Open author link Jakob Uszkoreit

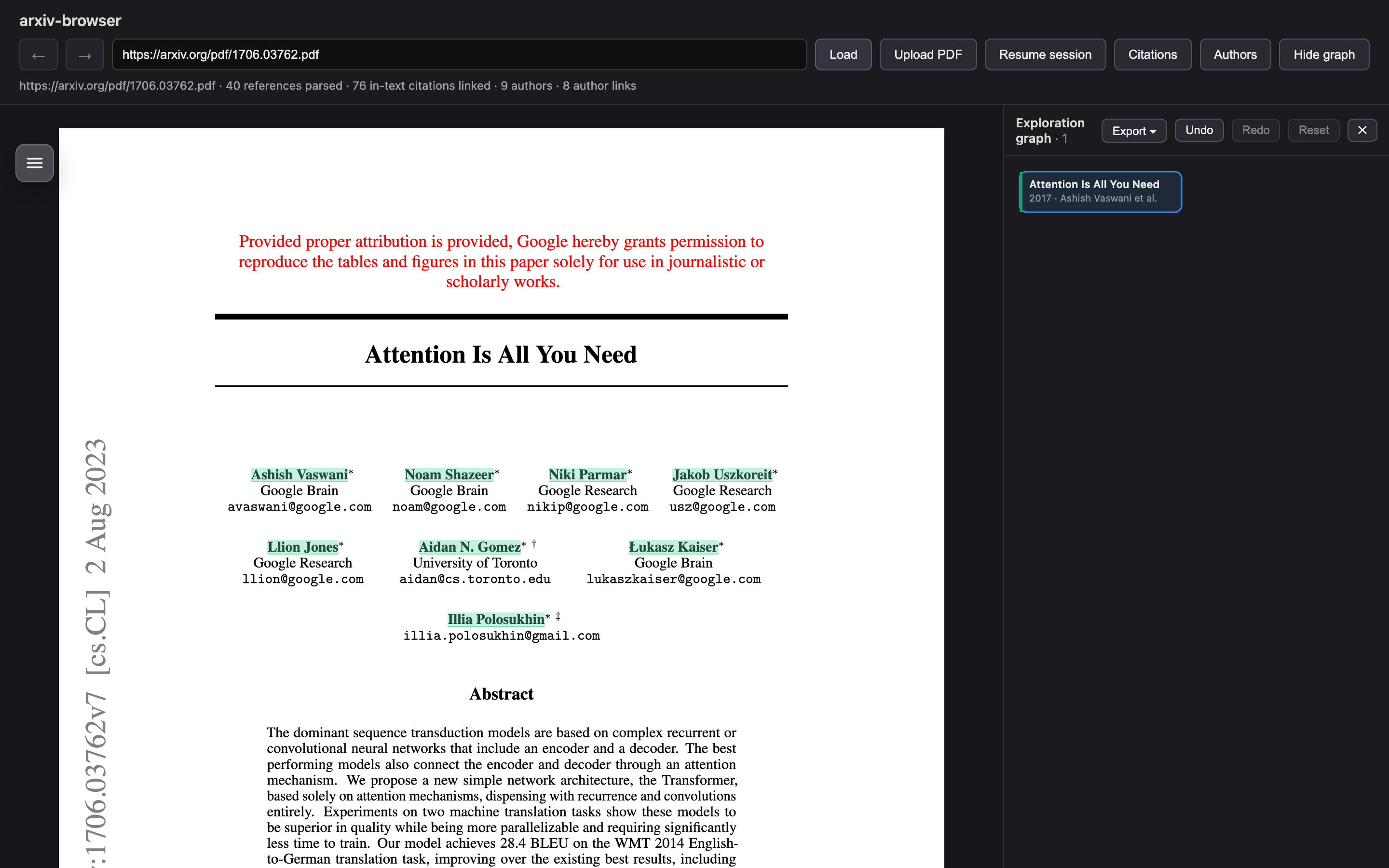coord(722,475)
